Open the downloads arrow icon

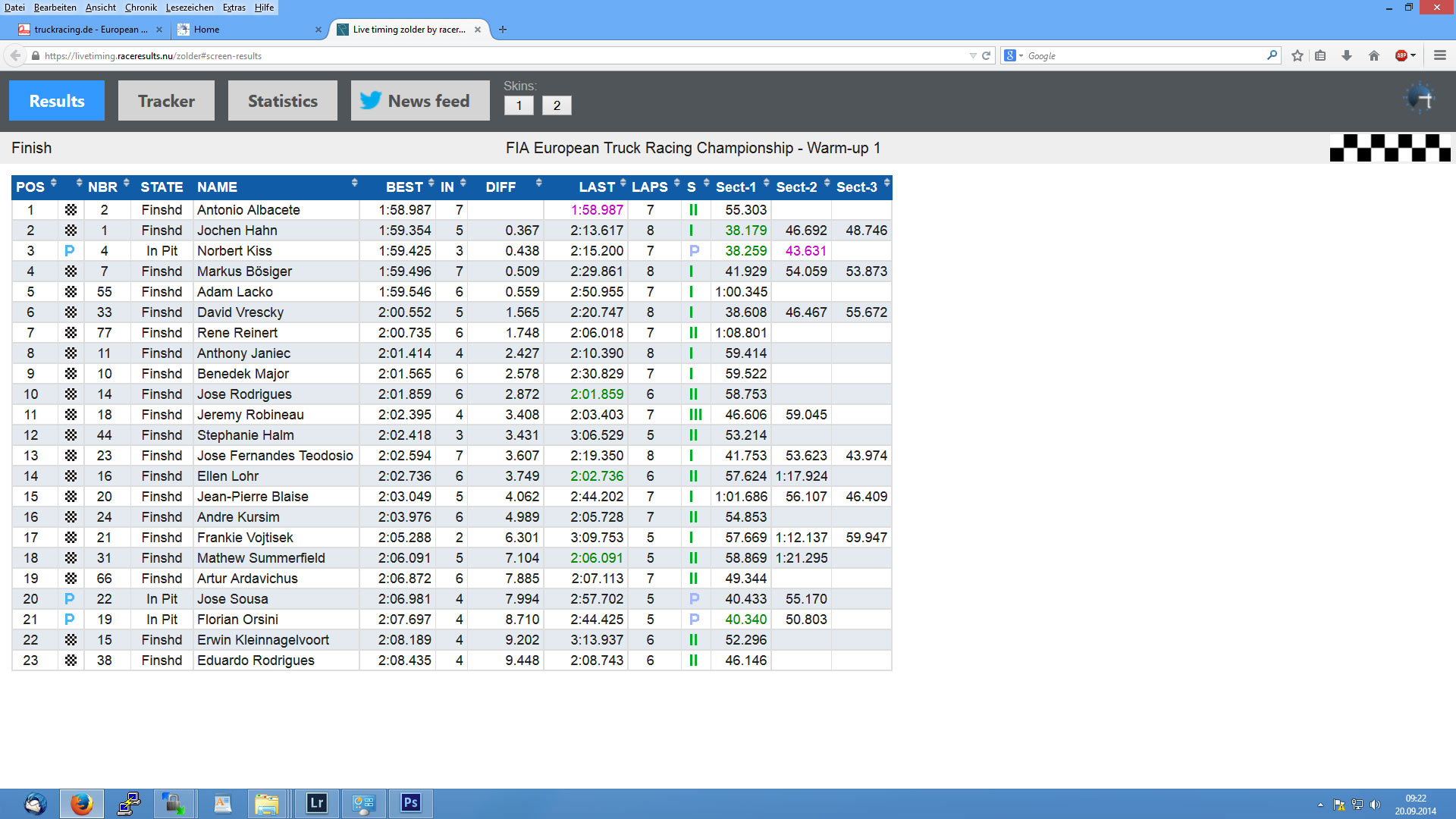click(x=1347, y=55)
